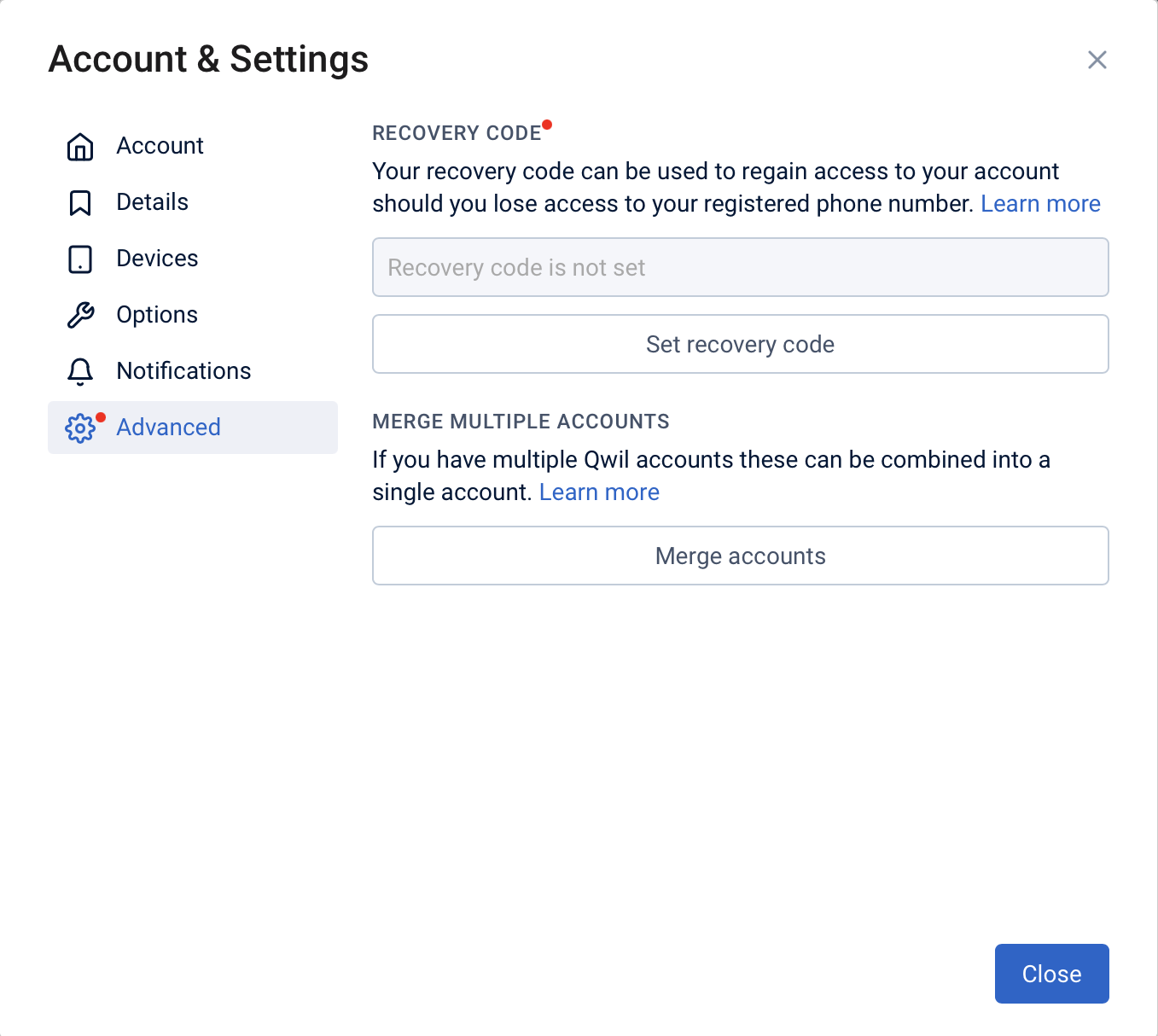Image resolution: width=1158 pixels, height=1036 pixels.
Task: Click the bookmark icon beside Details
Action: [80, 203]
